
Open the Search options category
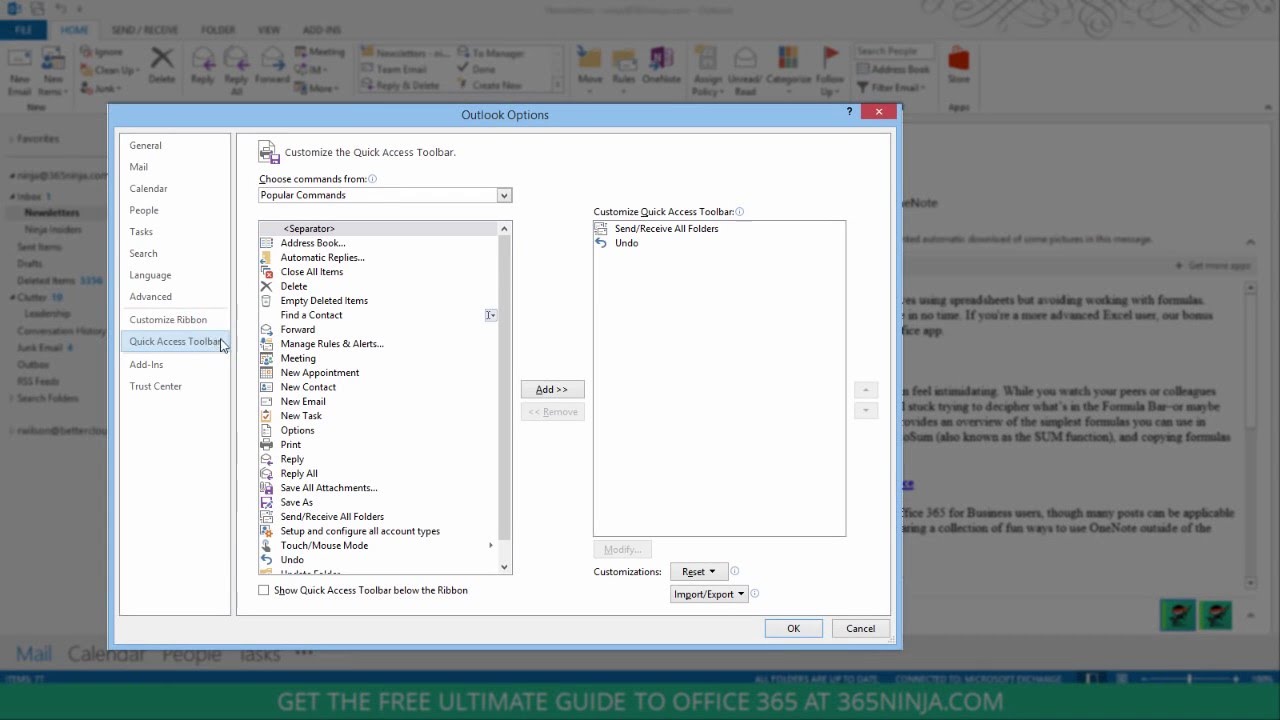click(x=143, y=253)
